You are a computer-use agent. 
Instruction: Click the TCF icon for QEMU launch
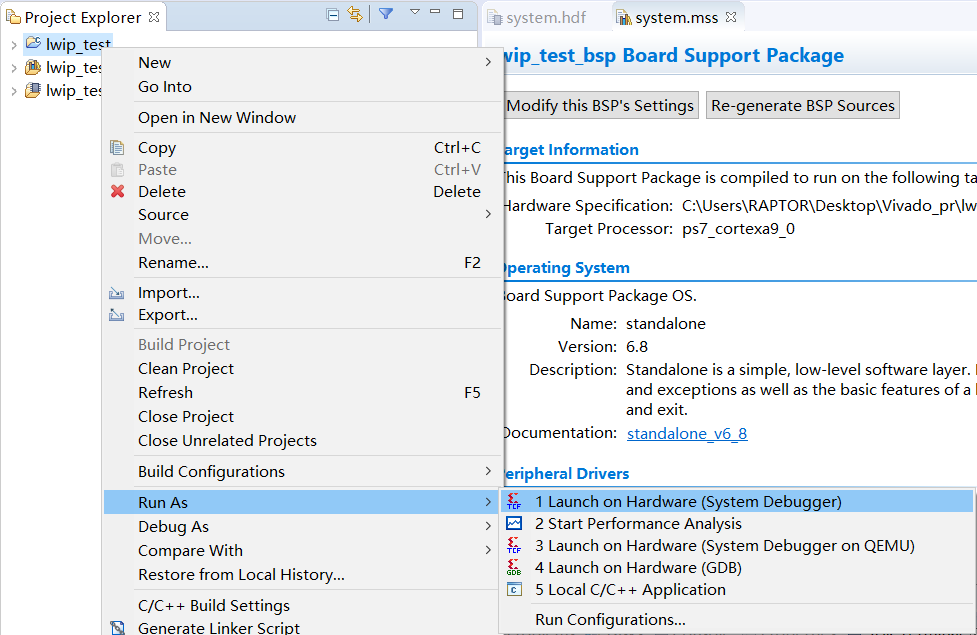coord(514,546)
